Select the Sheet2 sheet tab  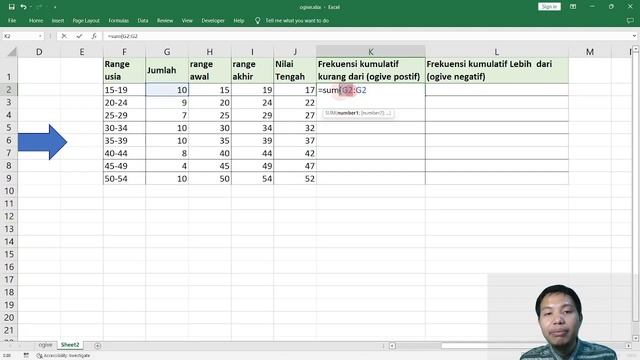(x=70, y=345)
